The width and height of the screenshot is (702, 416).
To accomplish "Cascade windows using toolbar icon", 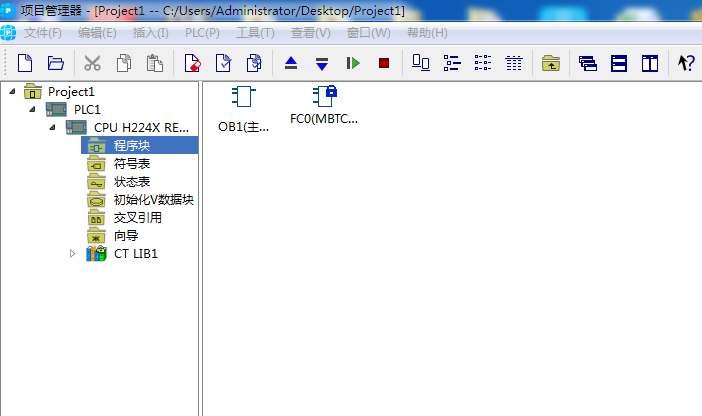I will 588,63.
